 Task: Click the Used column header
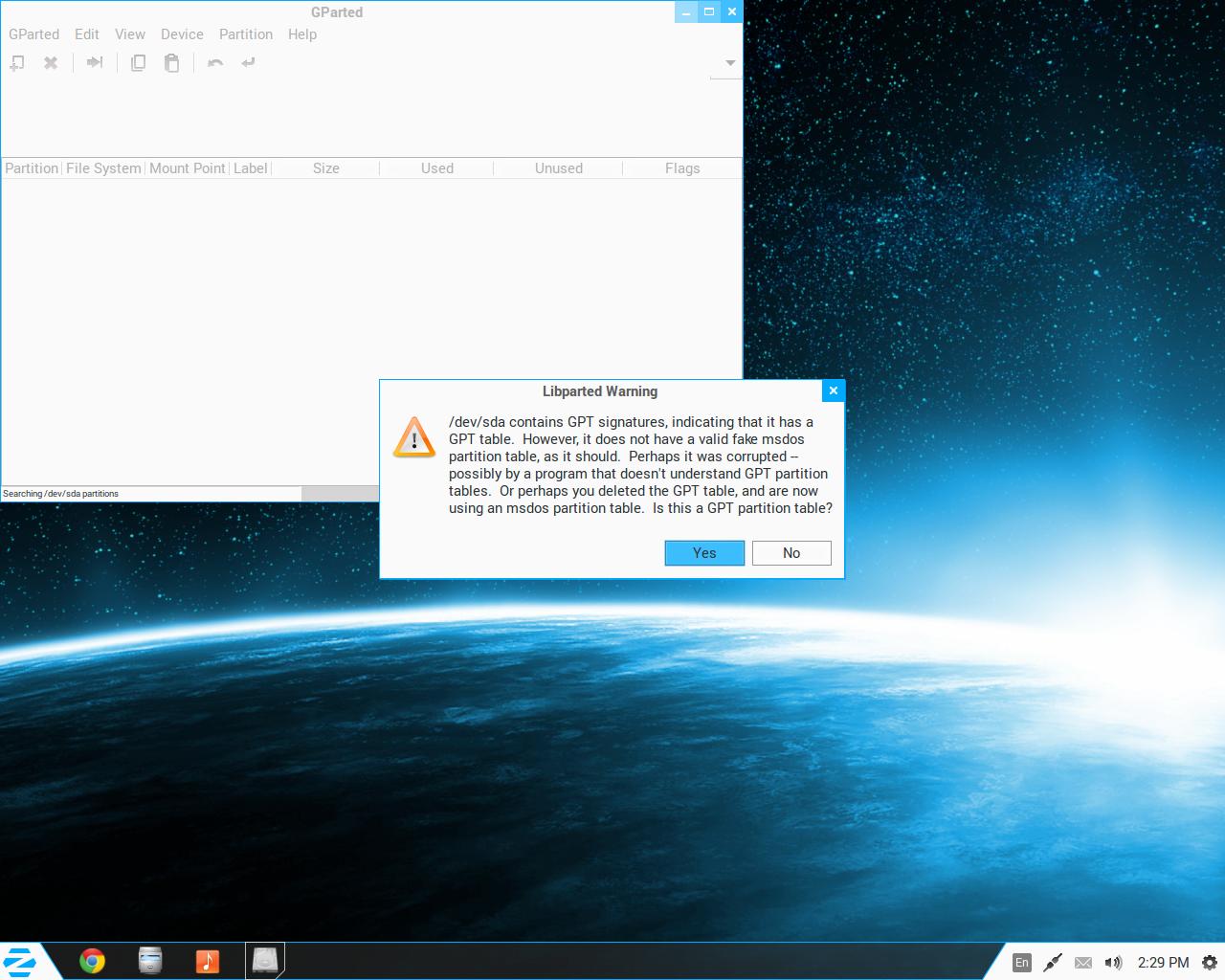(x=437, y=168)
